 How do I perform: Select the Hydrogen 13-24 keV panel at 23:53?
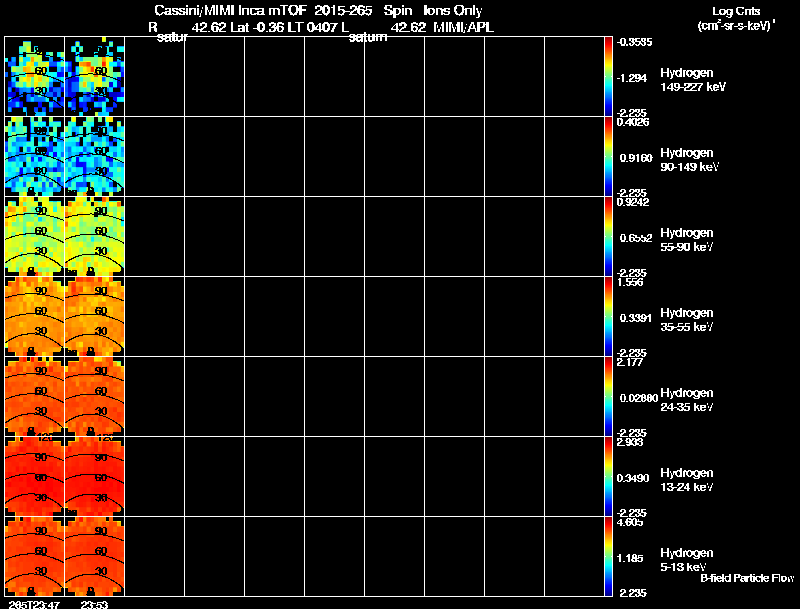click(94, 476)
